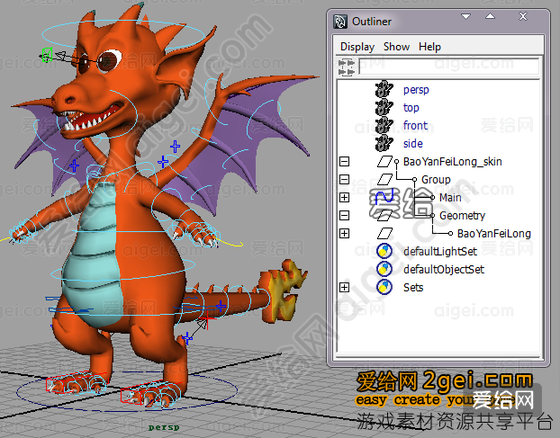Select the side camera entry

pos(413,143)
